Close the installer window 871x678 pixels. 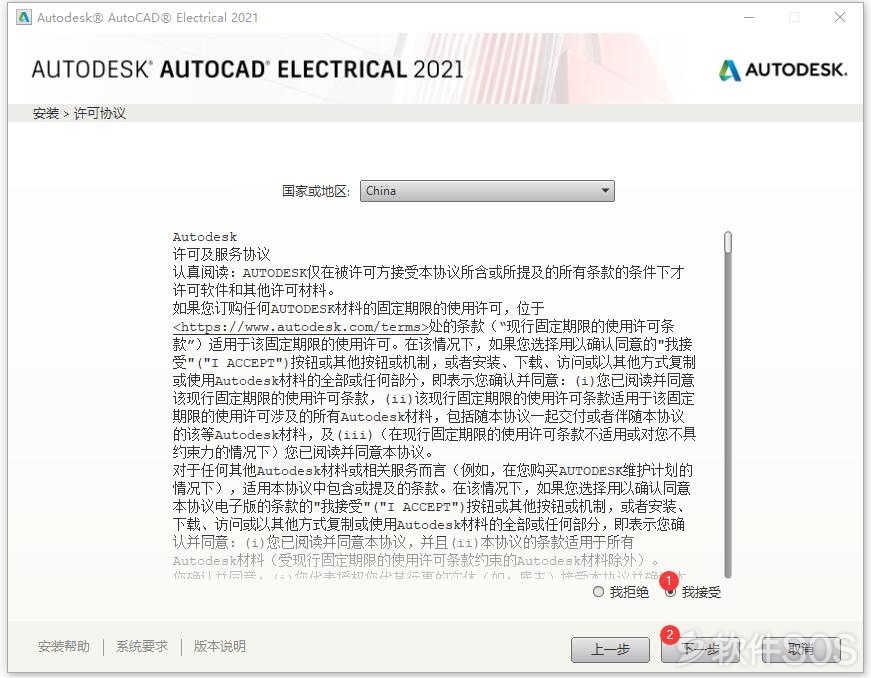(x=840, y=17)
